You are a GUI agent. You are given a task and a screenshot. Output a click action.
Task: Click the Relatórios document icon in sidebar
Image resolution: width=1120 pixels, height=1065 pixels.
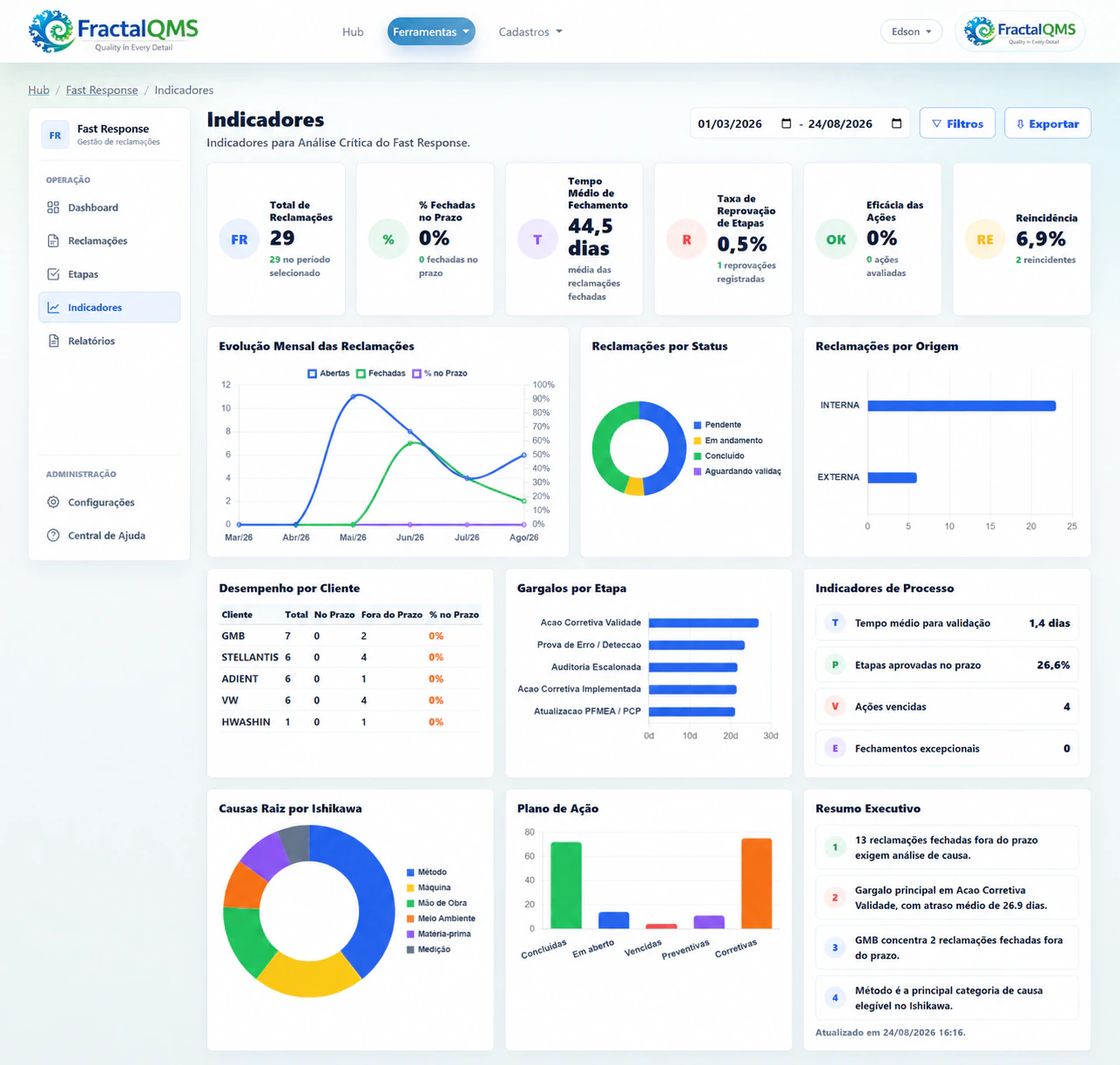pos(53,340)
